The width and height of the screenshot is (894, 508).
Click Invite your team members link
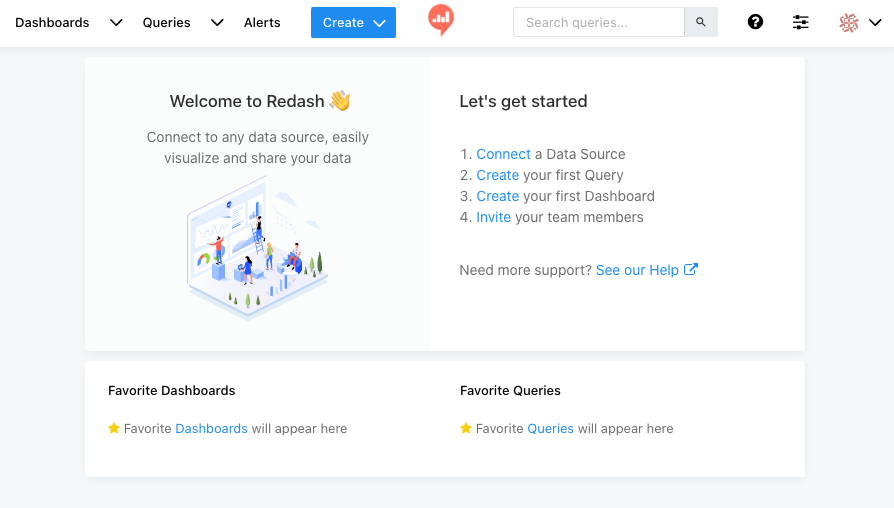(x=494, y=217)
